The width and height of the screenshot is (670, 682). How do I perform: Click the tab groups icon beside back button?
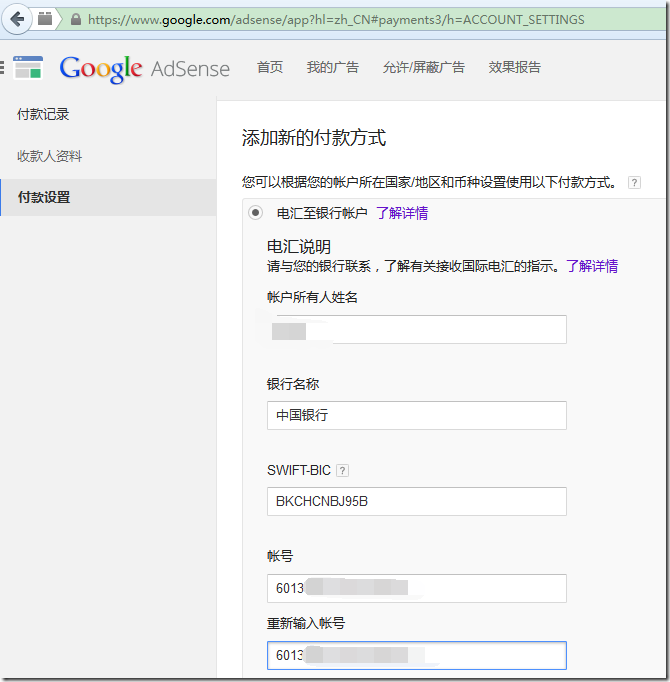(x=45, y=19)
